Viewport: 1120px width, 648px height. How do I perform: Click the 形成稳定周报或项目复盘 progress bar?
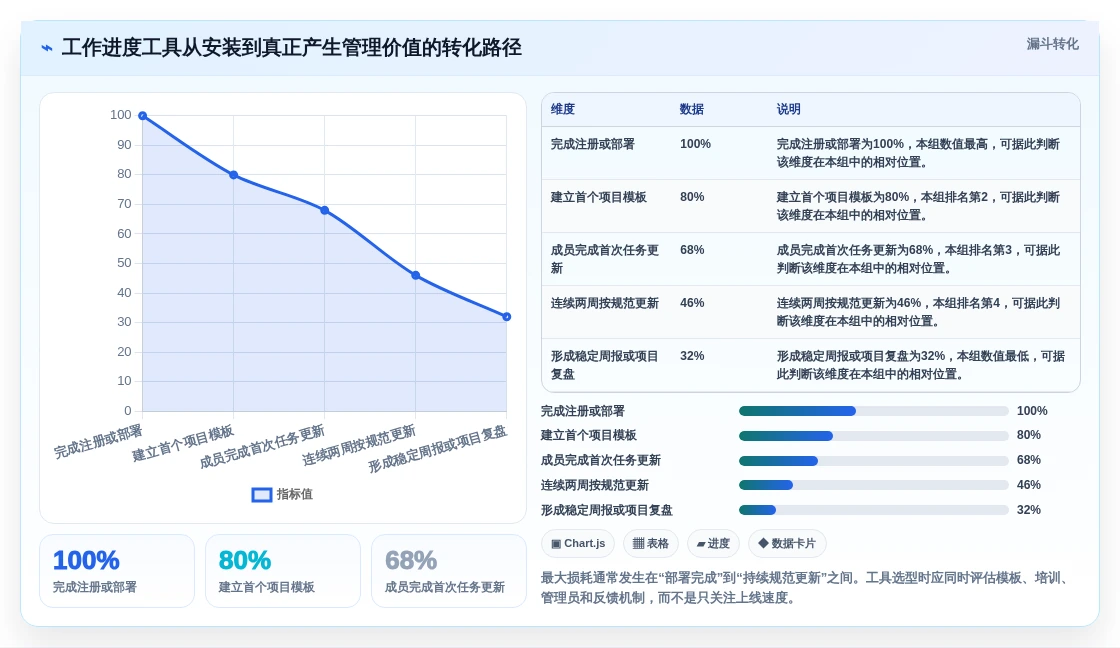click(874, 510)
